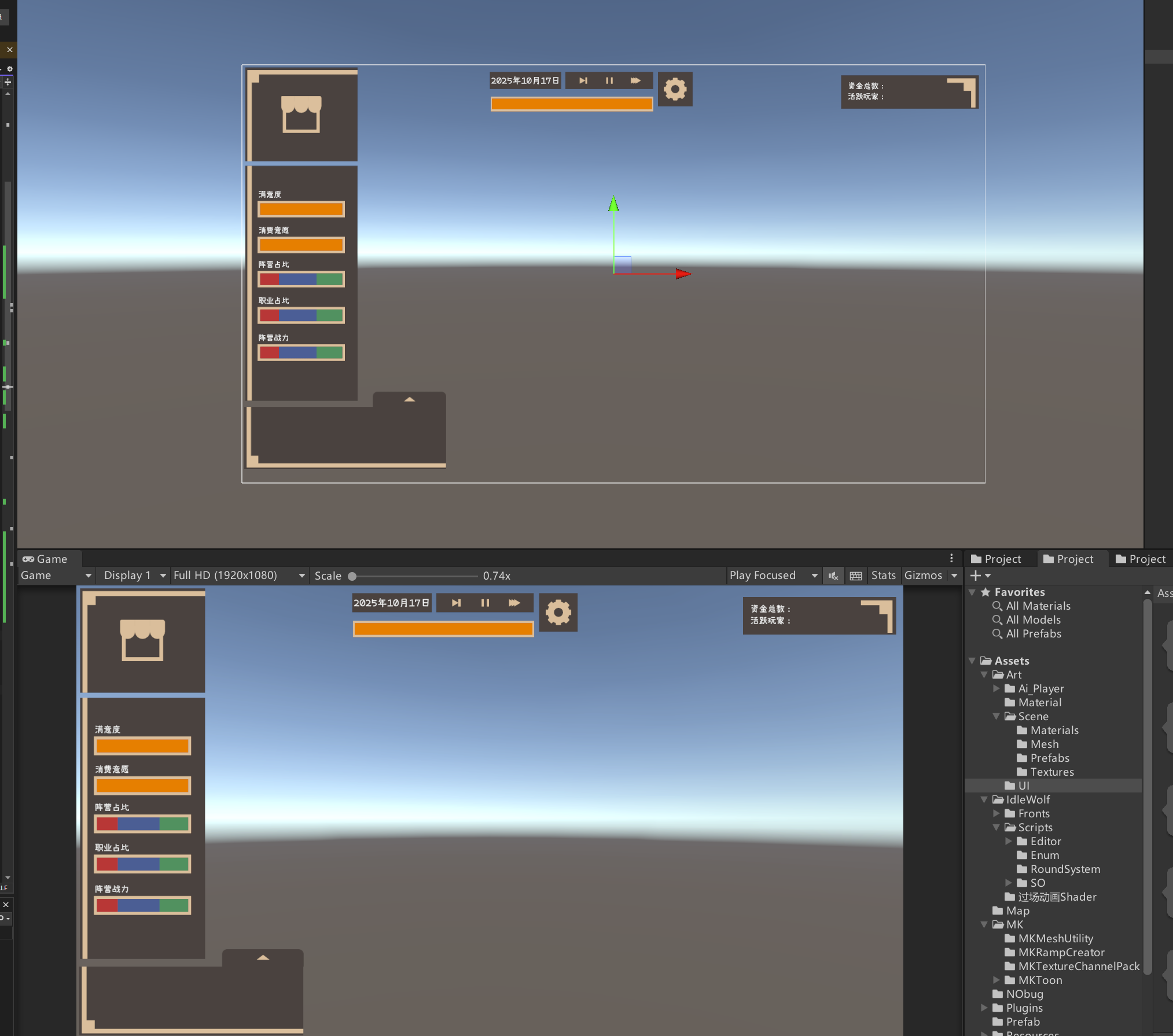Image resolution: width=1173 pixels, height=1036 pixels.
Task: Toggle the Mute Audio icon in Game view
Action: pos(833,576)
